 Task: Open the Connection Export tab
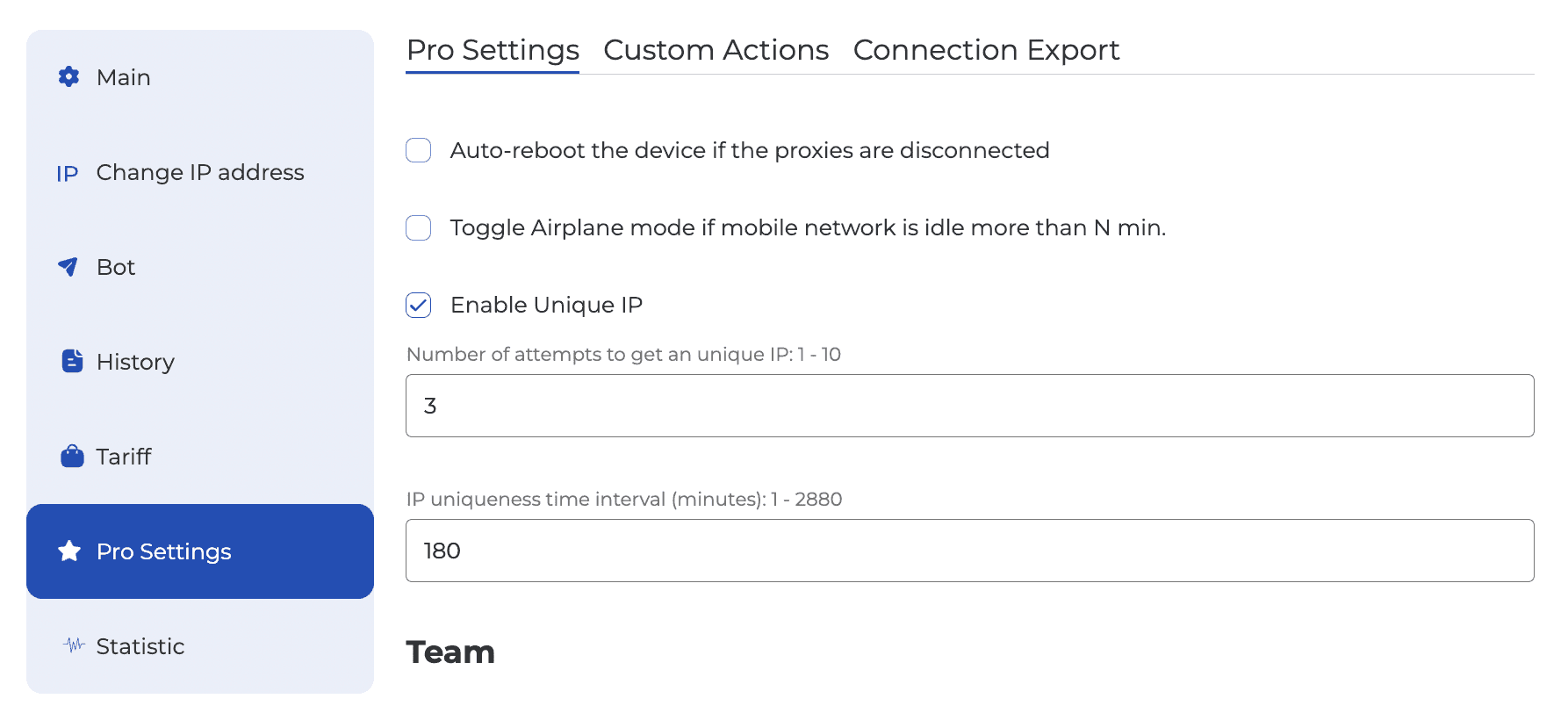click(986, 51)
